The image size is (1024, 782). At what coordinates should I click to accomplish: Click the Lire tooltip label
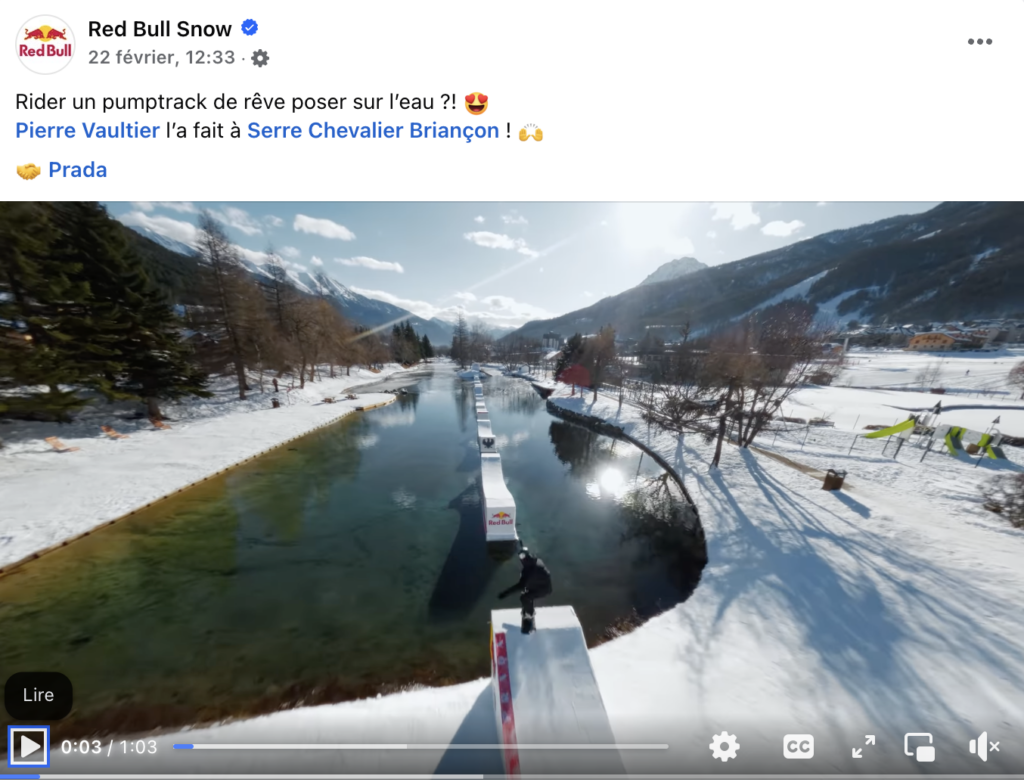39,695
